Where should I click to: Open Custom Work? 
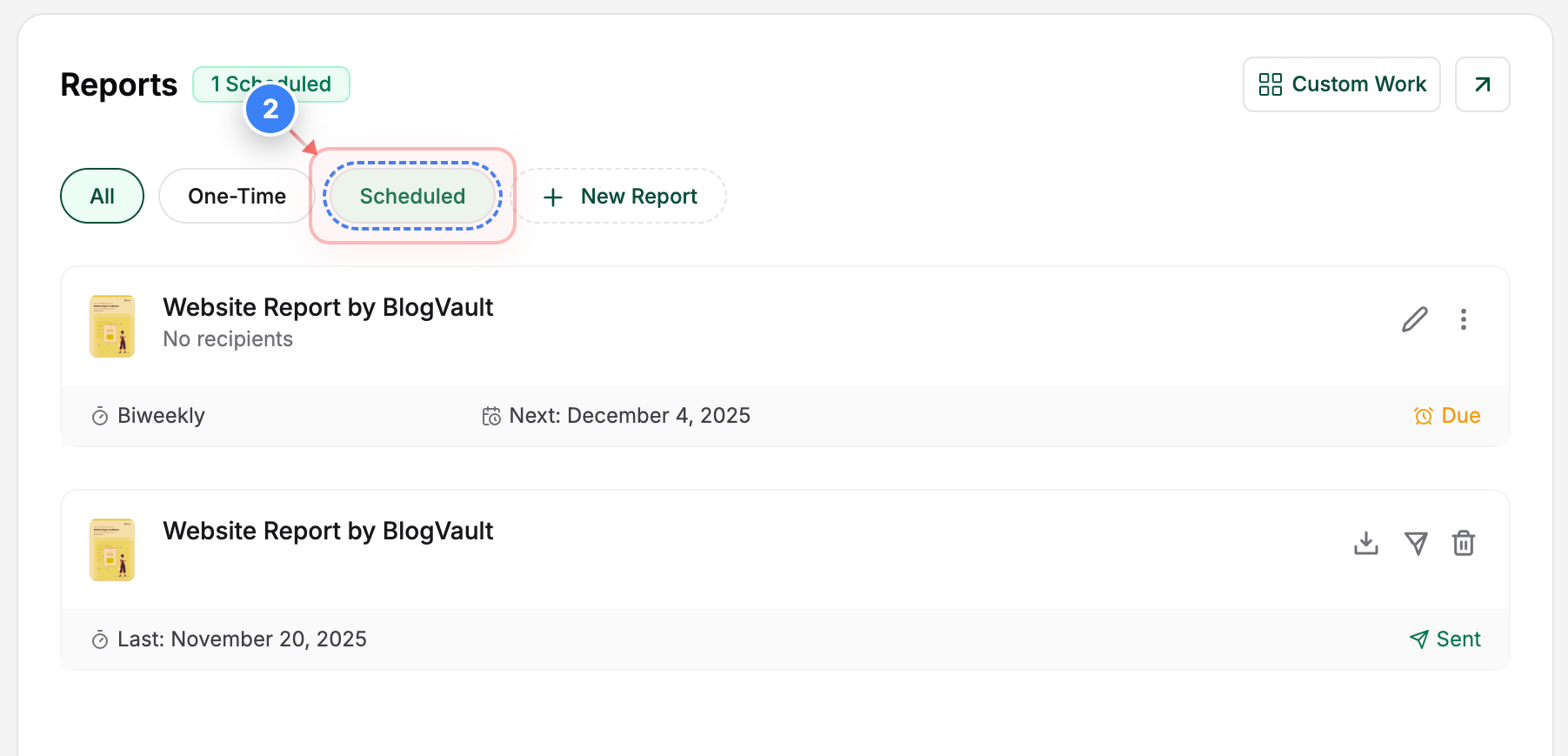click(1341, 84)
